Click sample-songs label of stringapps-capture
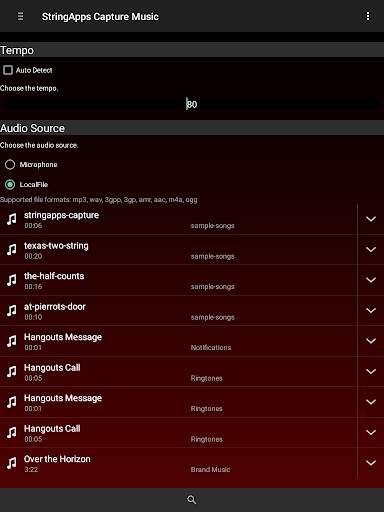 212,226
